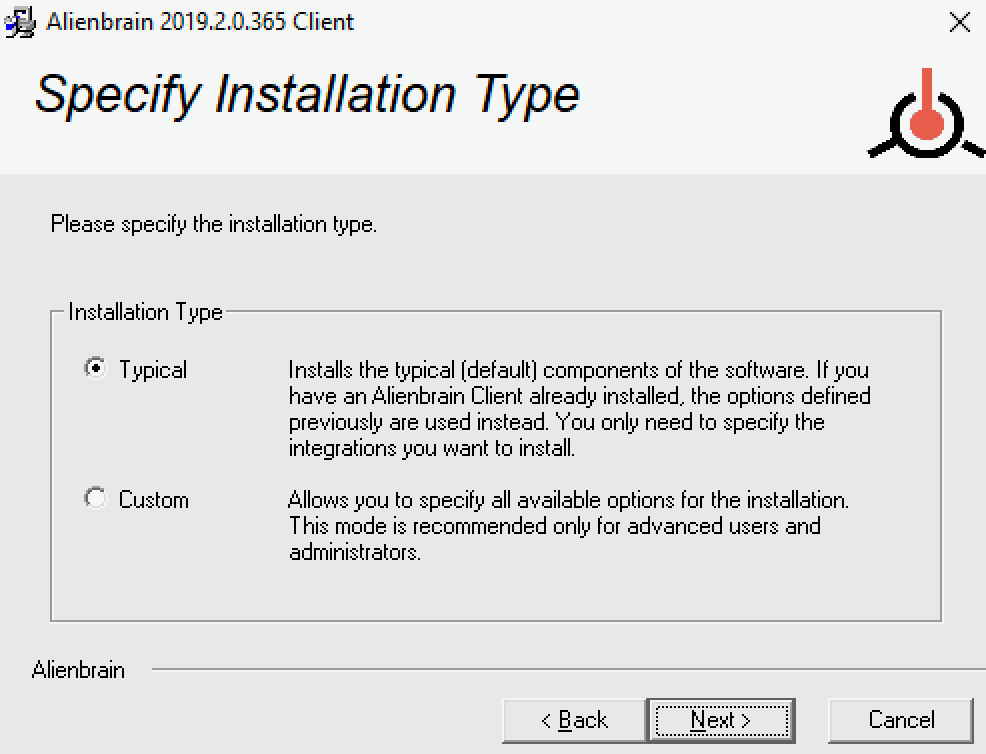The image size is (986, 754).
Task: Click the Typical installation description paragraph
Action: point(579,409)
